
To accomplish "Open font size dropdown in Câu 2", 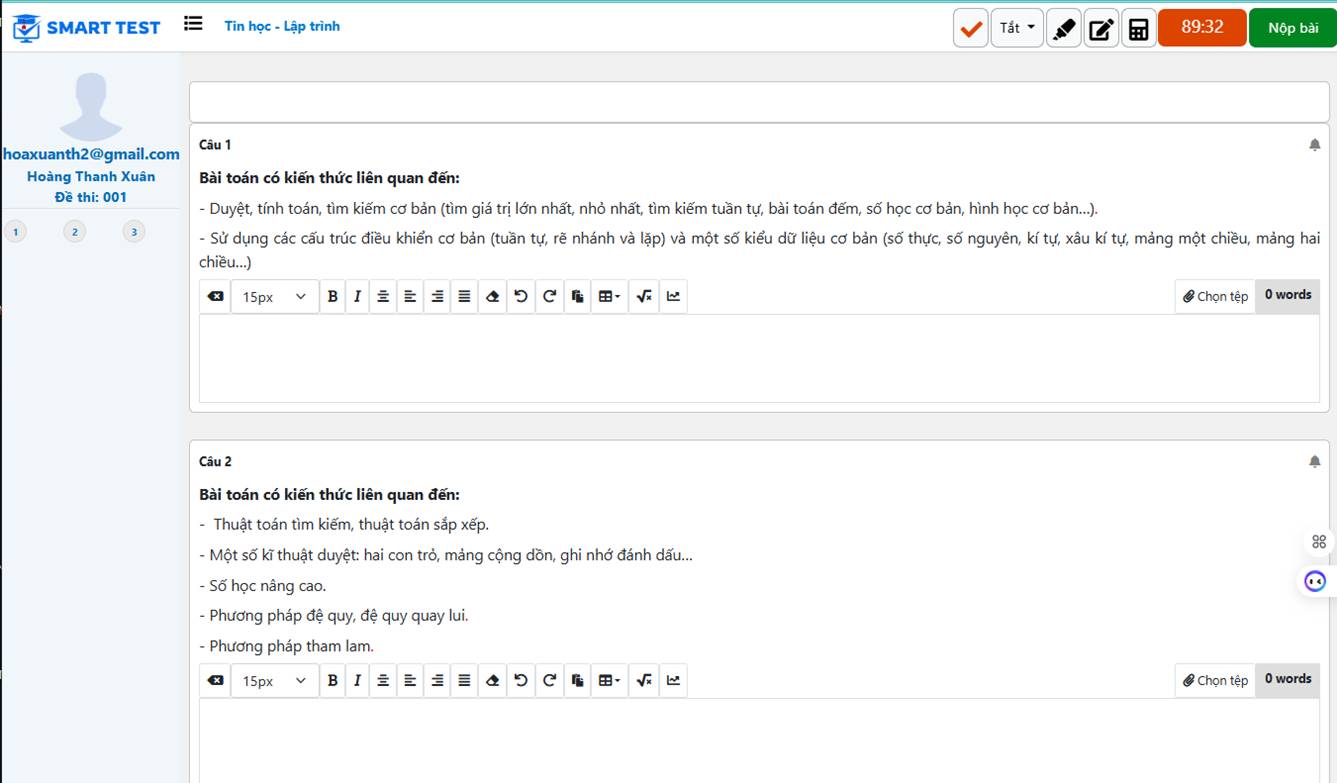I will coord(275,680).
